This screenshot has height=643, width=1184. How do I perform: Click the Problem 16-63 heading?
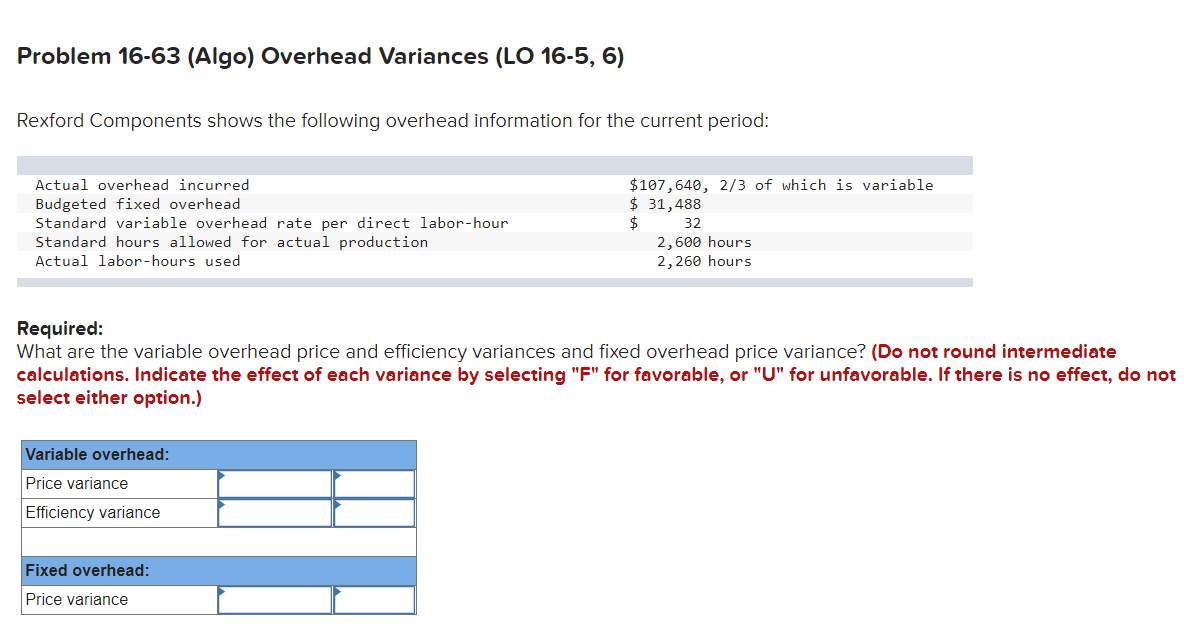(320, 56)
